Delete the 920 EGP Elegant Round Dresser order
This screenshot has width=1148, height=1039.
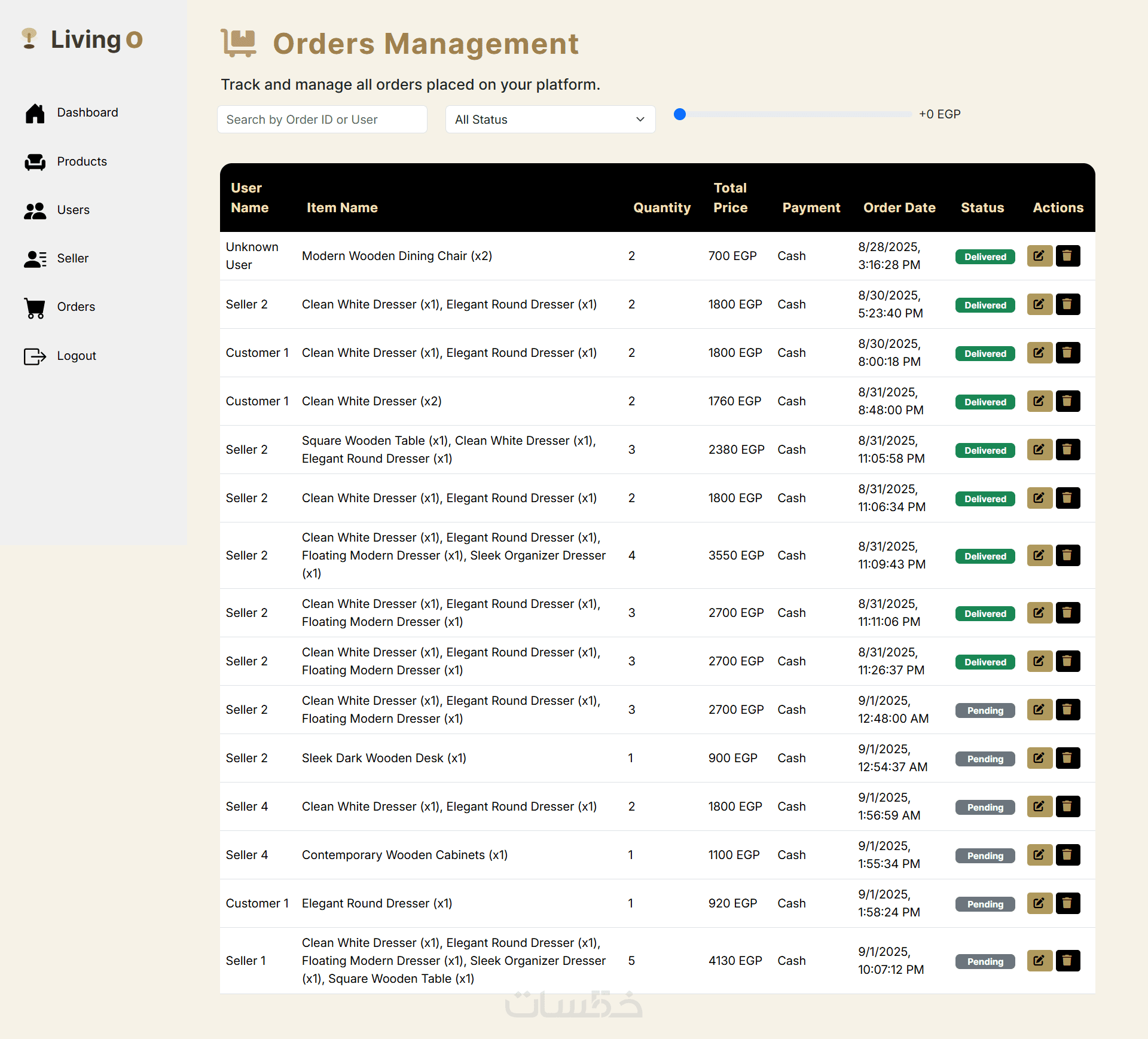tap(1067, 903)
